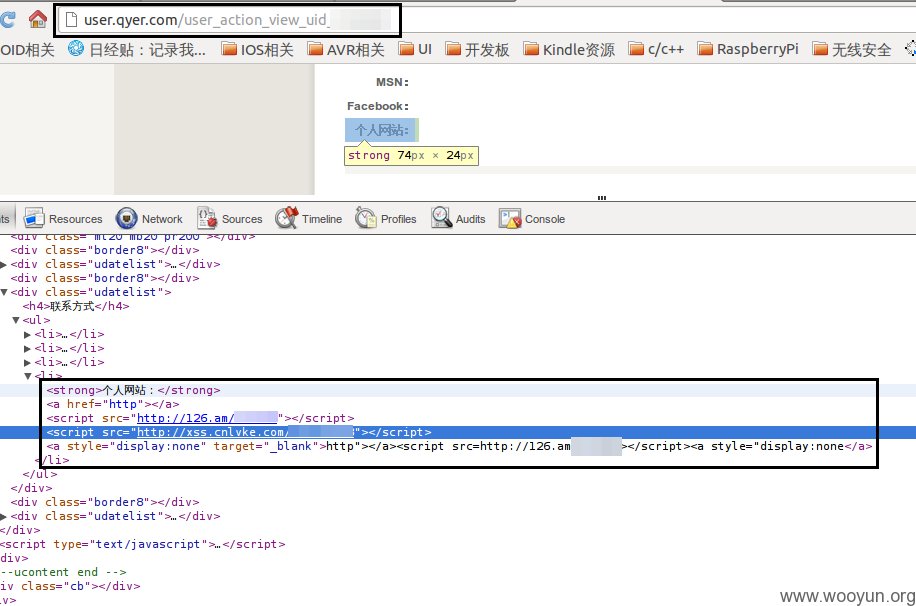This screenshot has width=916, height=606.
Task: Expand last udatelist div near bottom
Action: [4, 517]
